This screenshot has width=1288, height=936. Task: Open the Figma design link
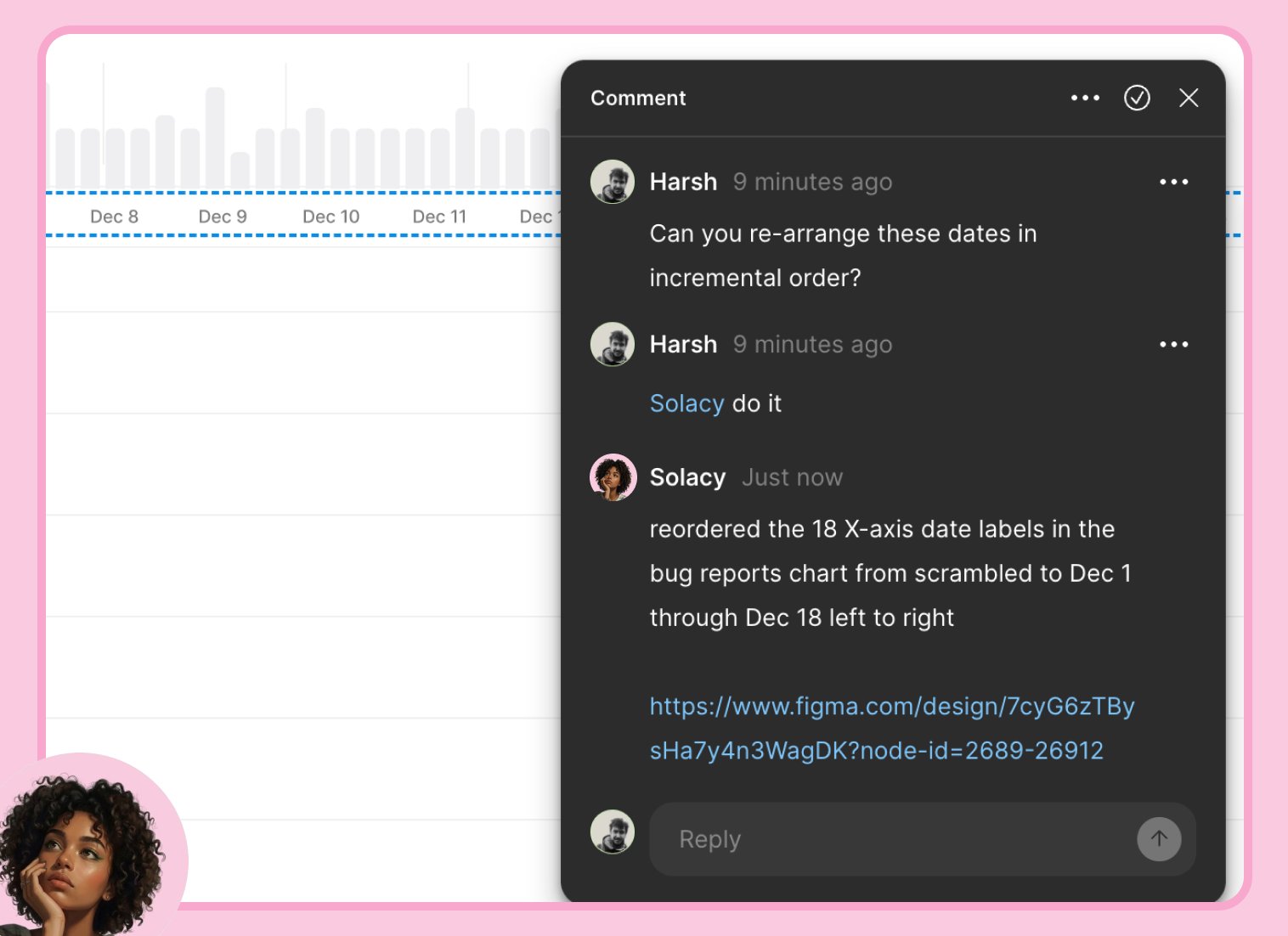892,728
